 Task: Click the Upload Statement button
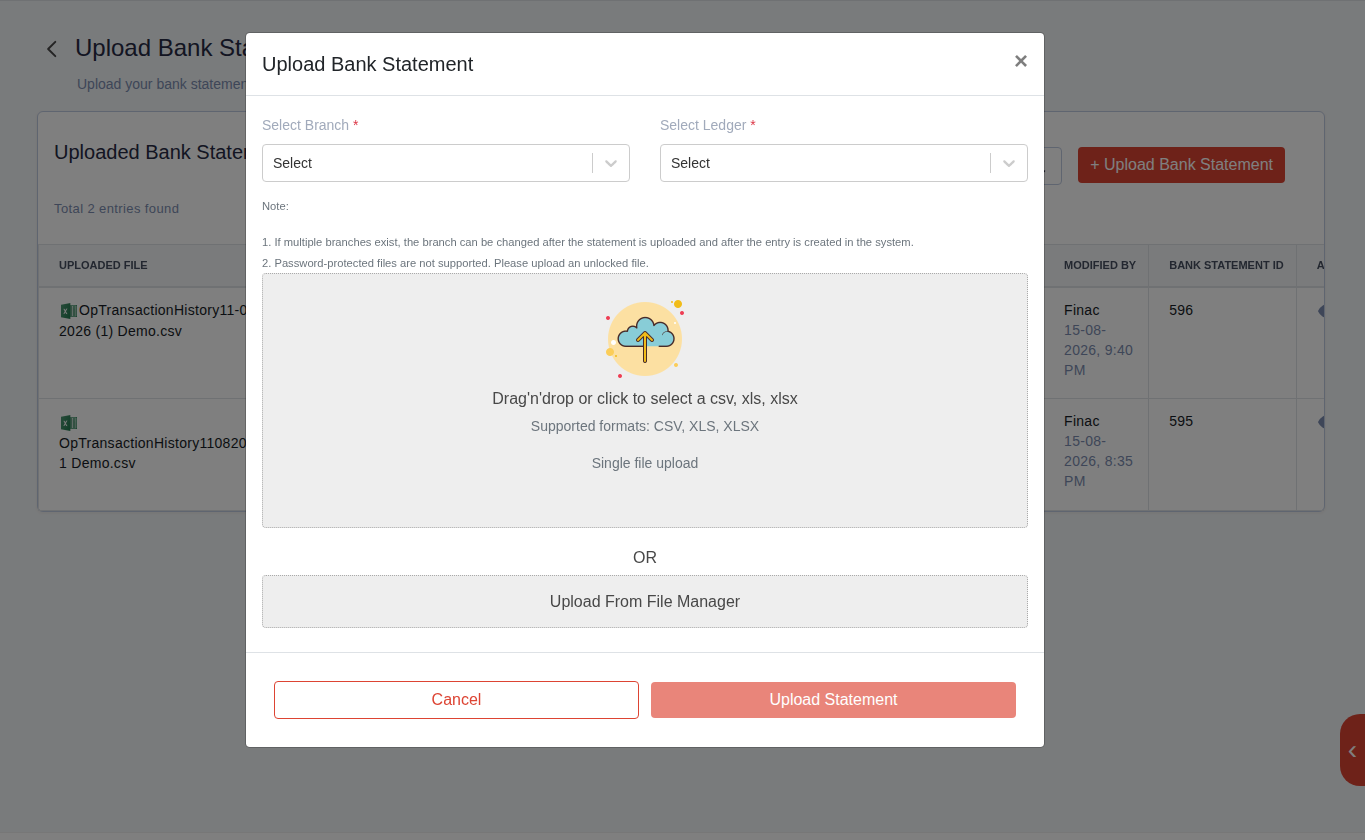[833, 700]
